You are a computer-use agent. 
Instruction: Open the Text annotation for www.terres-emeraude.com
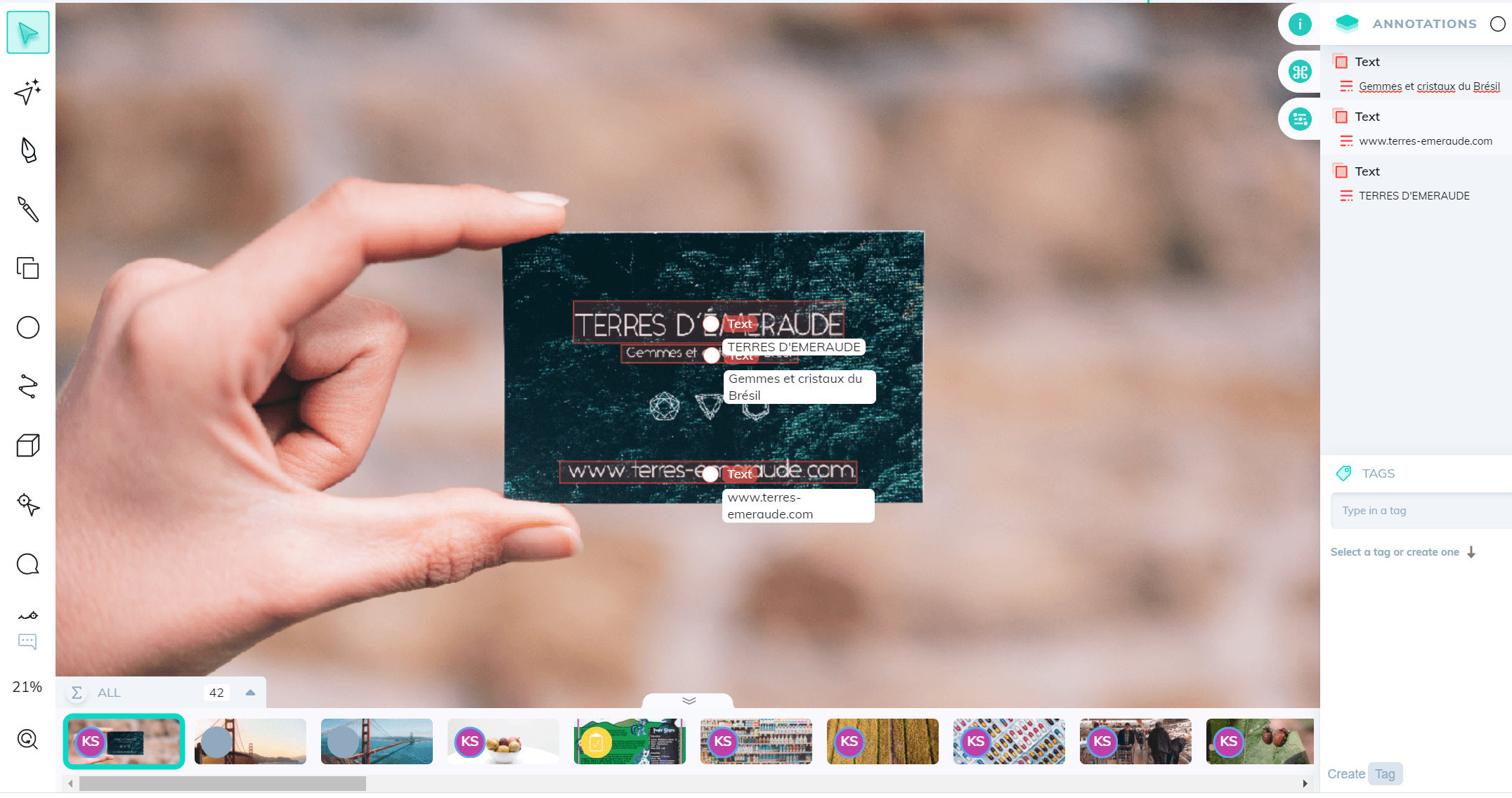[x=1365, y=116]
